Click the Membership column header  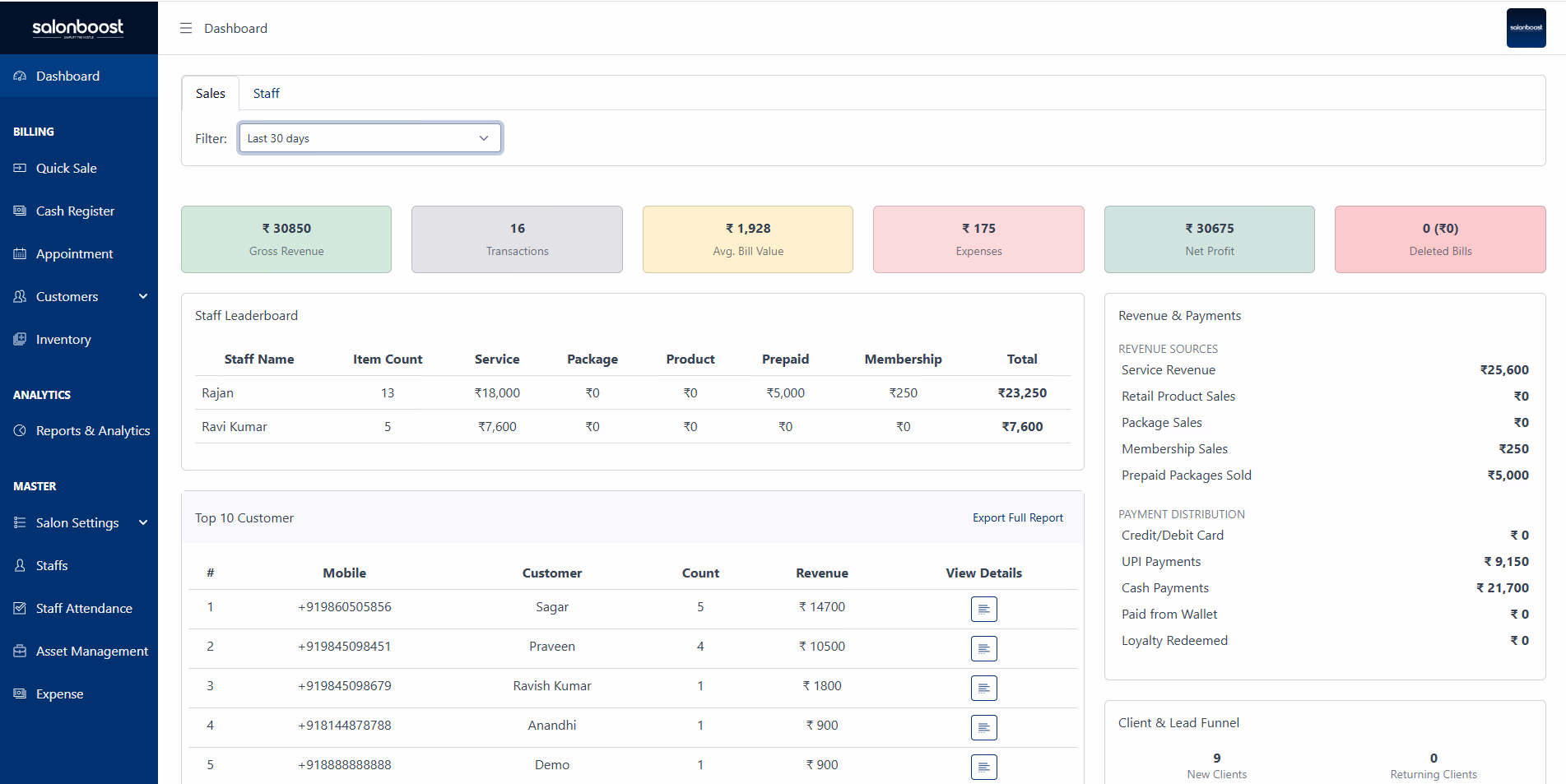coord(903,360)
